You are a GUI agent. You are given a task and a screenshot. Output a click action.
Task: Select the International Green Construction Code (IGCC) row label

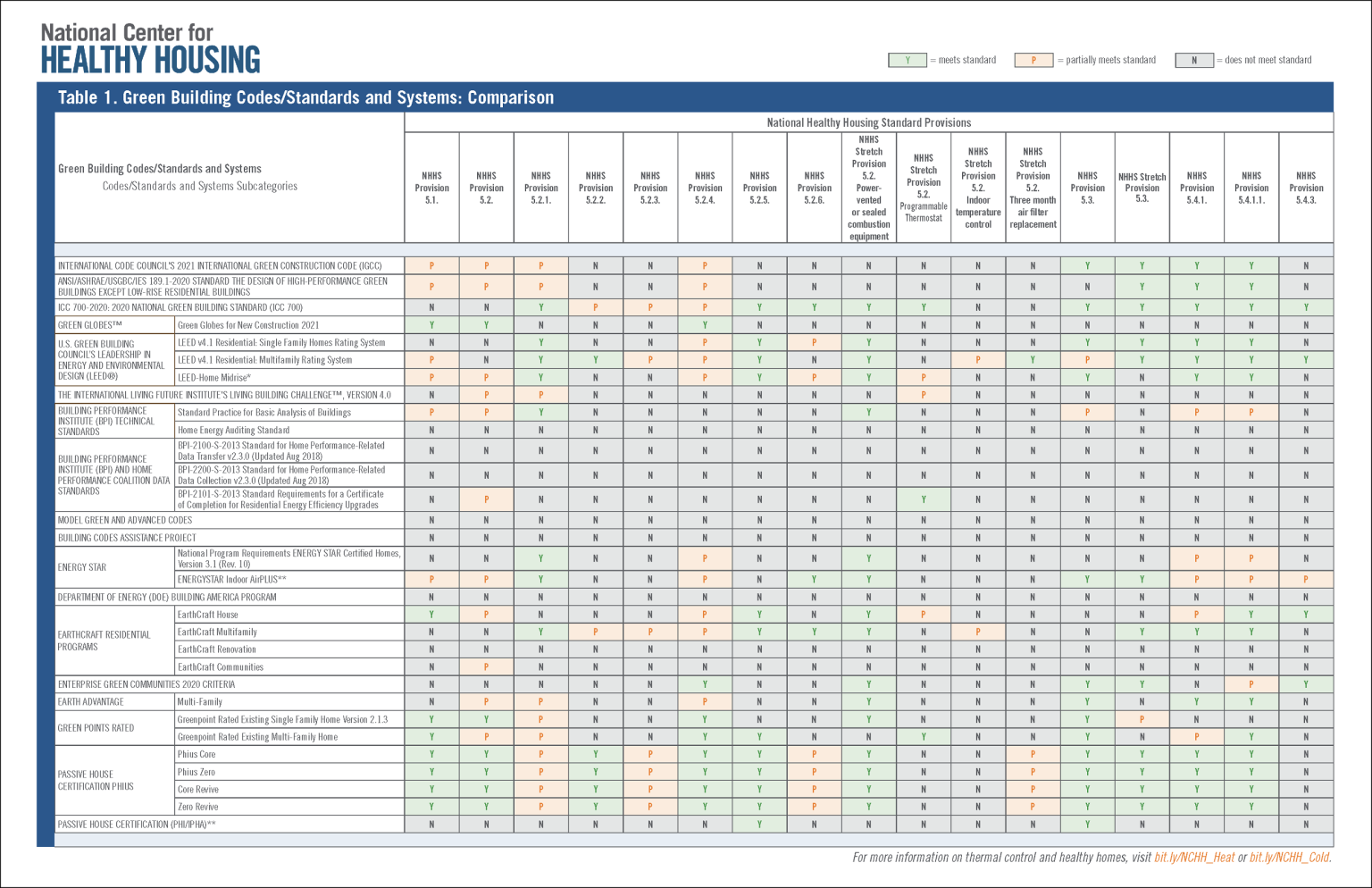220,265
